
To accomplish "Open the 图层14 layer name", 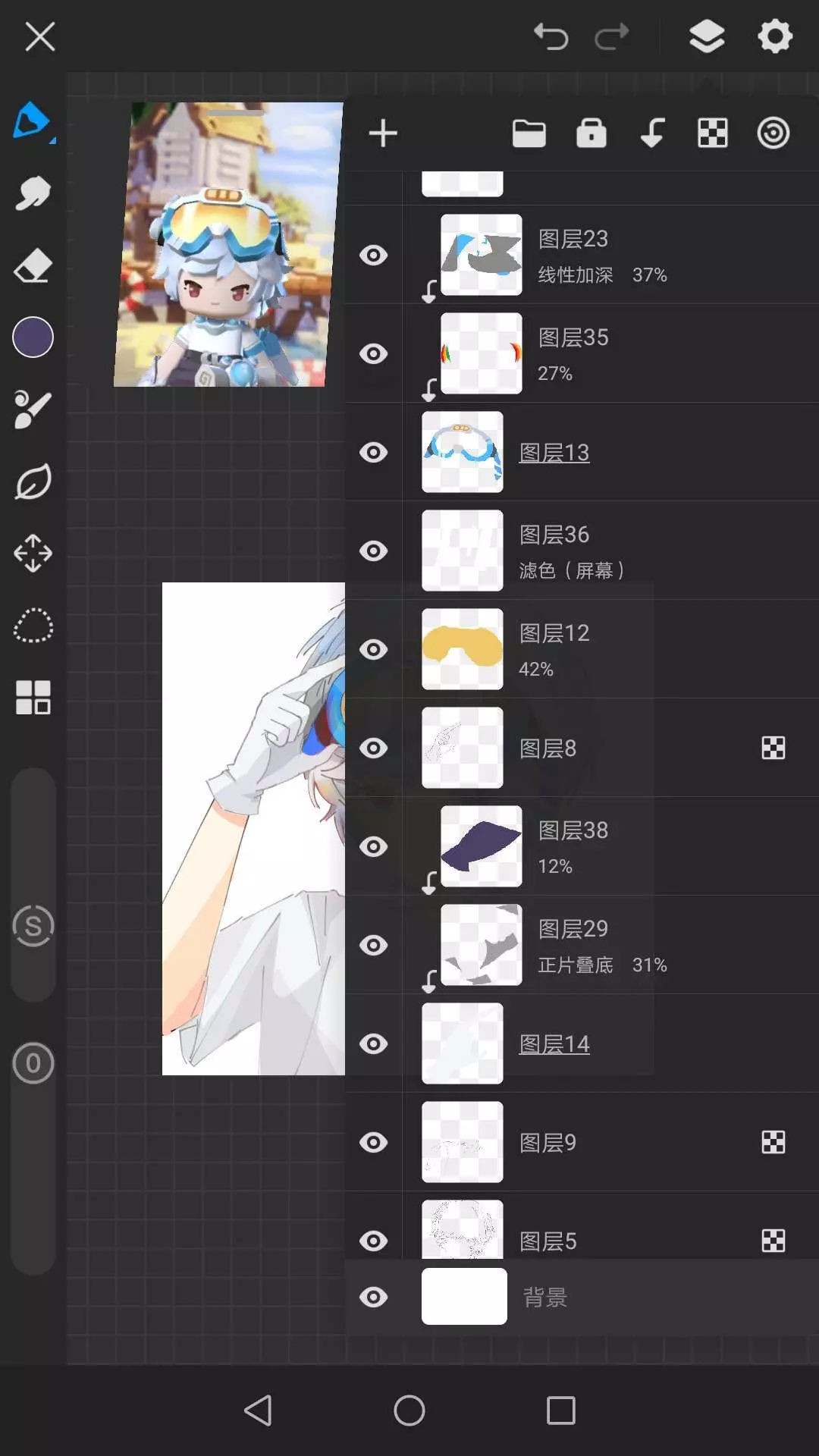I will (x=554, y=1044).
